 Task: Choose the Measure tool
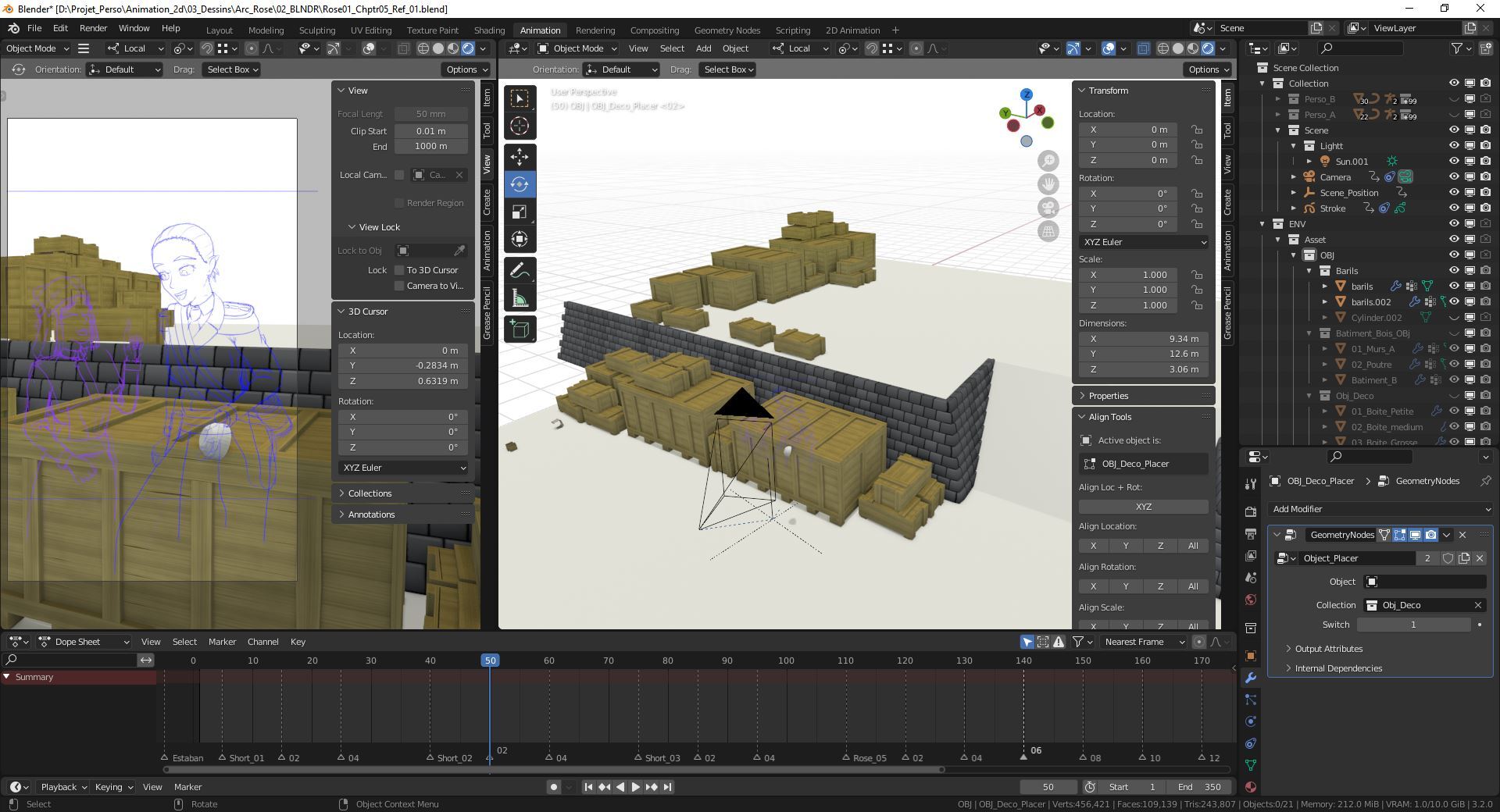click(x=520, y=298)
